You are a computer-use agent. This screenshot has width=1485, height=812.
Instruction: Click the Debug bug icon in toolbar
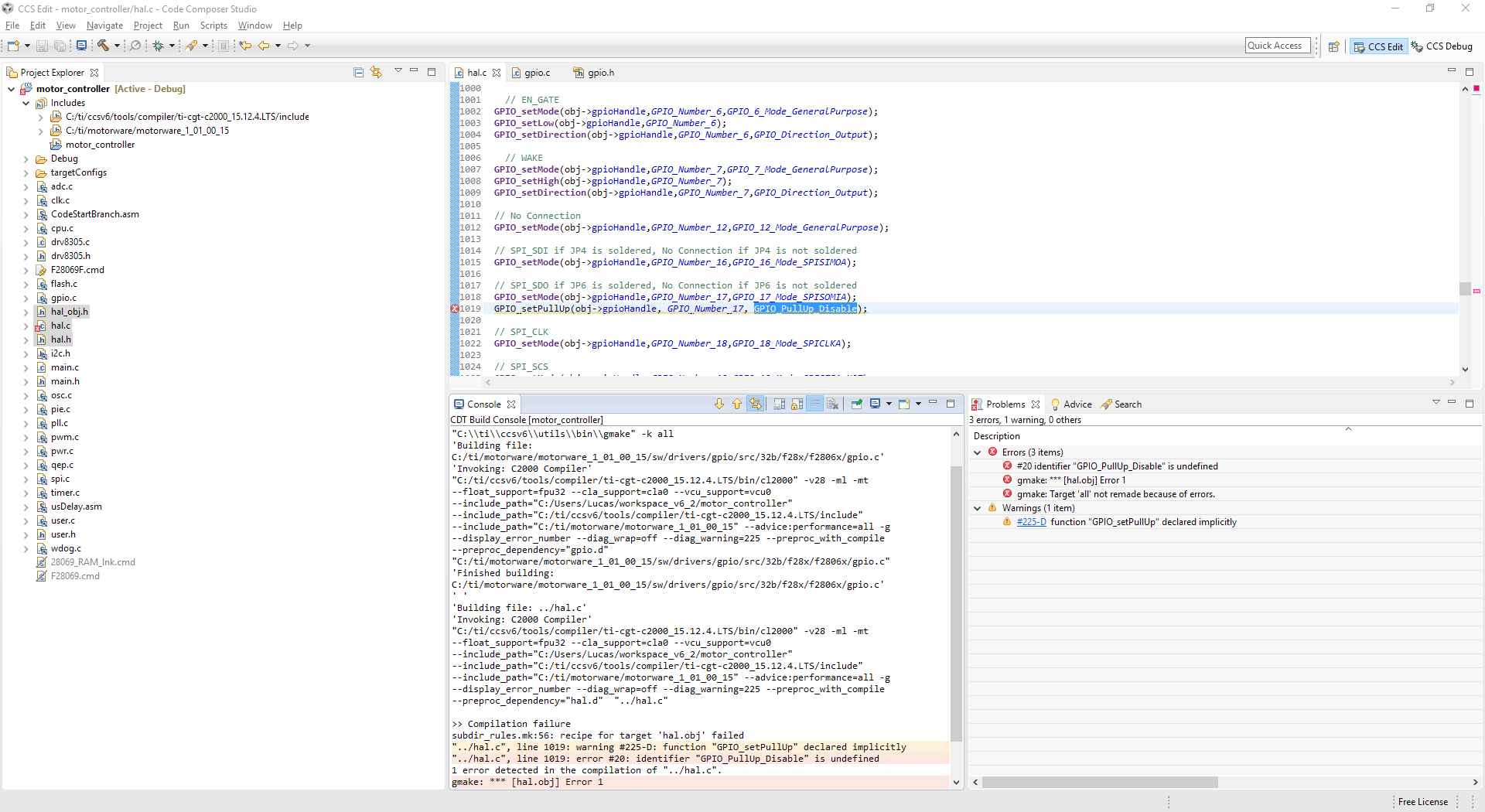158,46
